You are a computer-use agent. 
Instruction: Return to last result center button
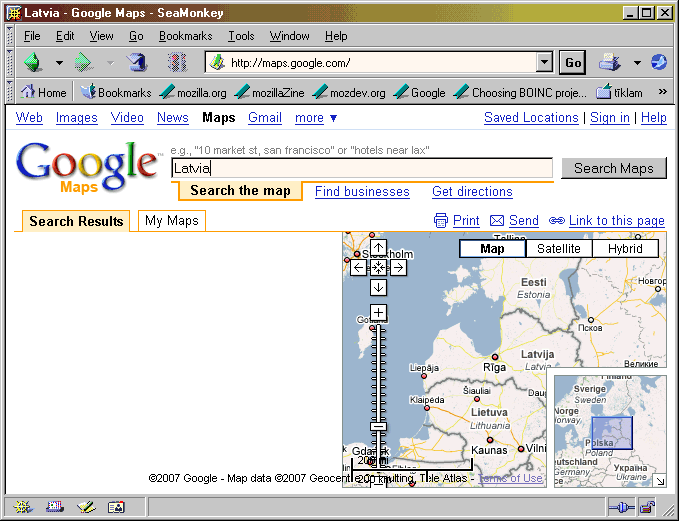378,268
